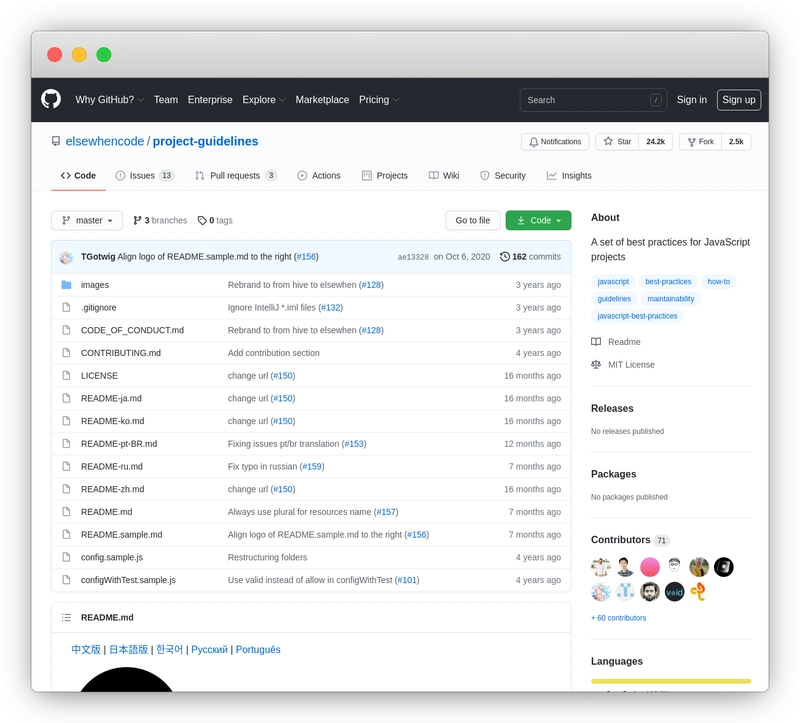800x723 pixels.
Task: Click the dark 'void' contributor avatar
Action: [674, 592]
